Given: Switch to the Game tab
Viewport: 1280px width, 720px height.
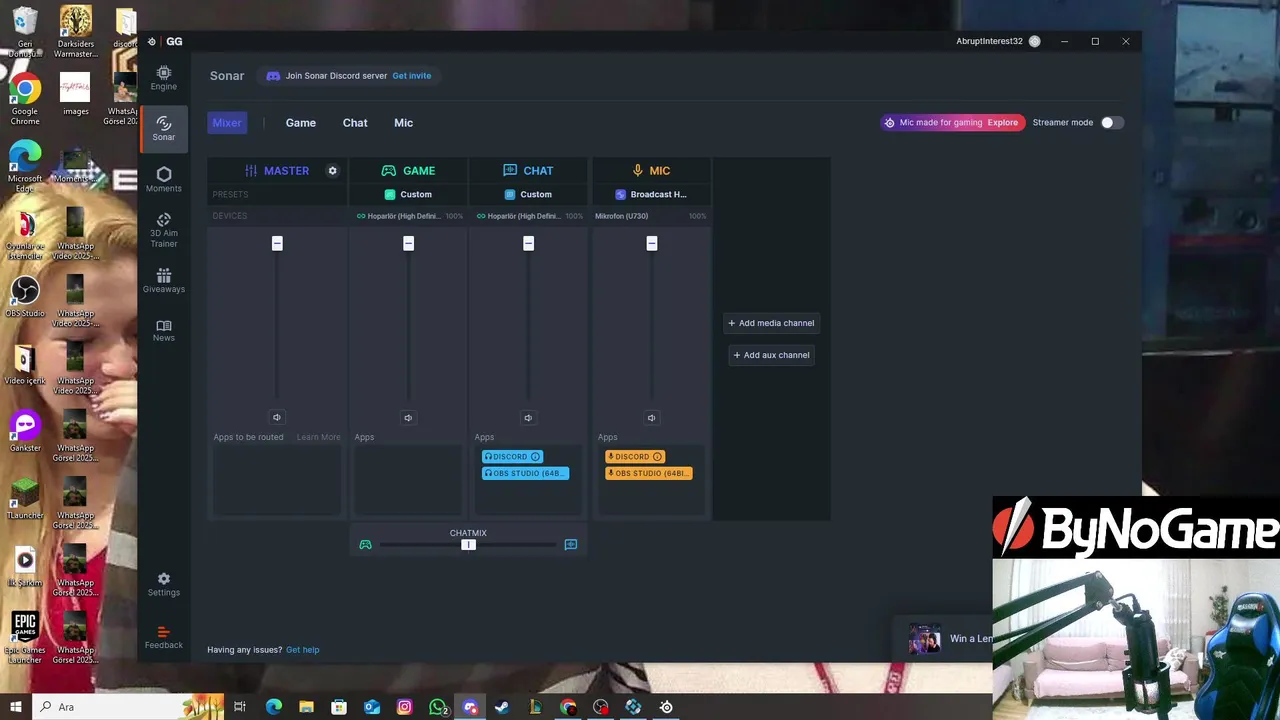Looking at the screenshot, I should tap(301, 123).
